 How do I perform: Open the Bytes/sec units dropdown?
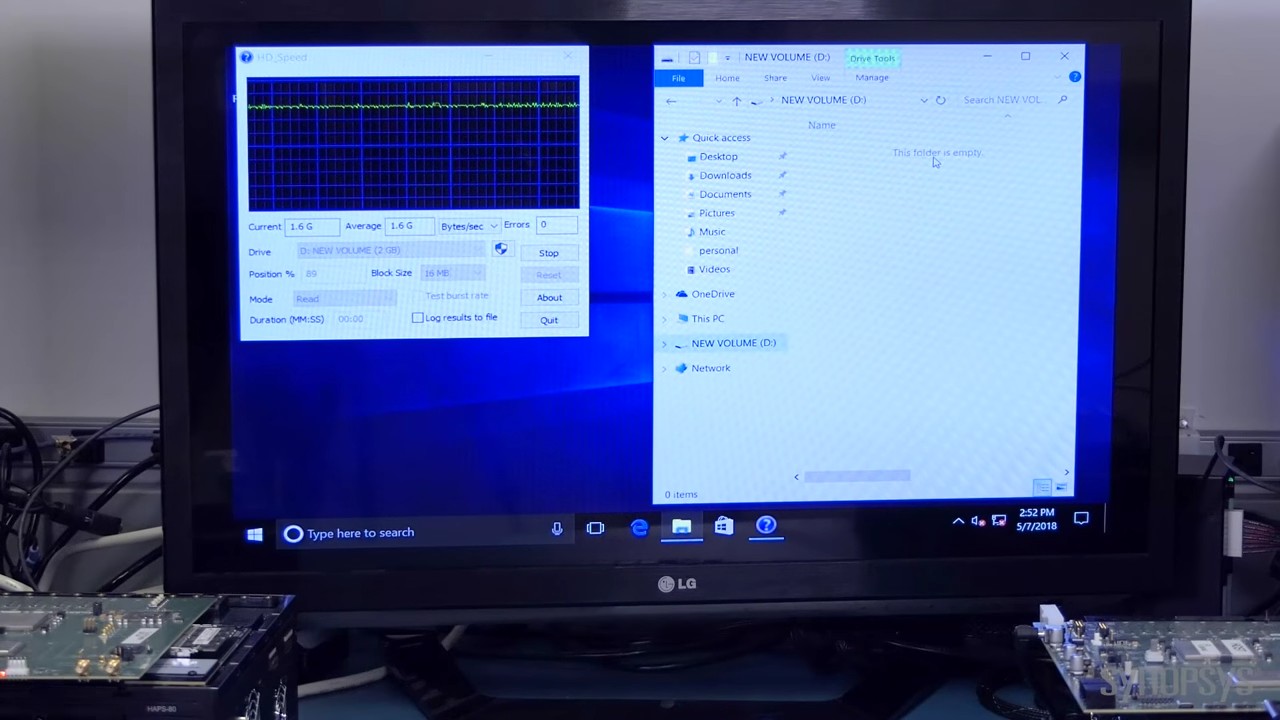469,226
